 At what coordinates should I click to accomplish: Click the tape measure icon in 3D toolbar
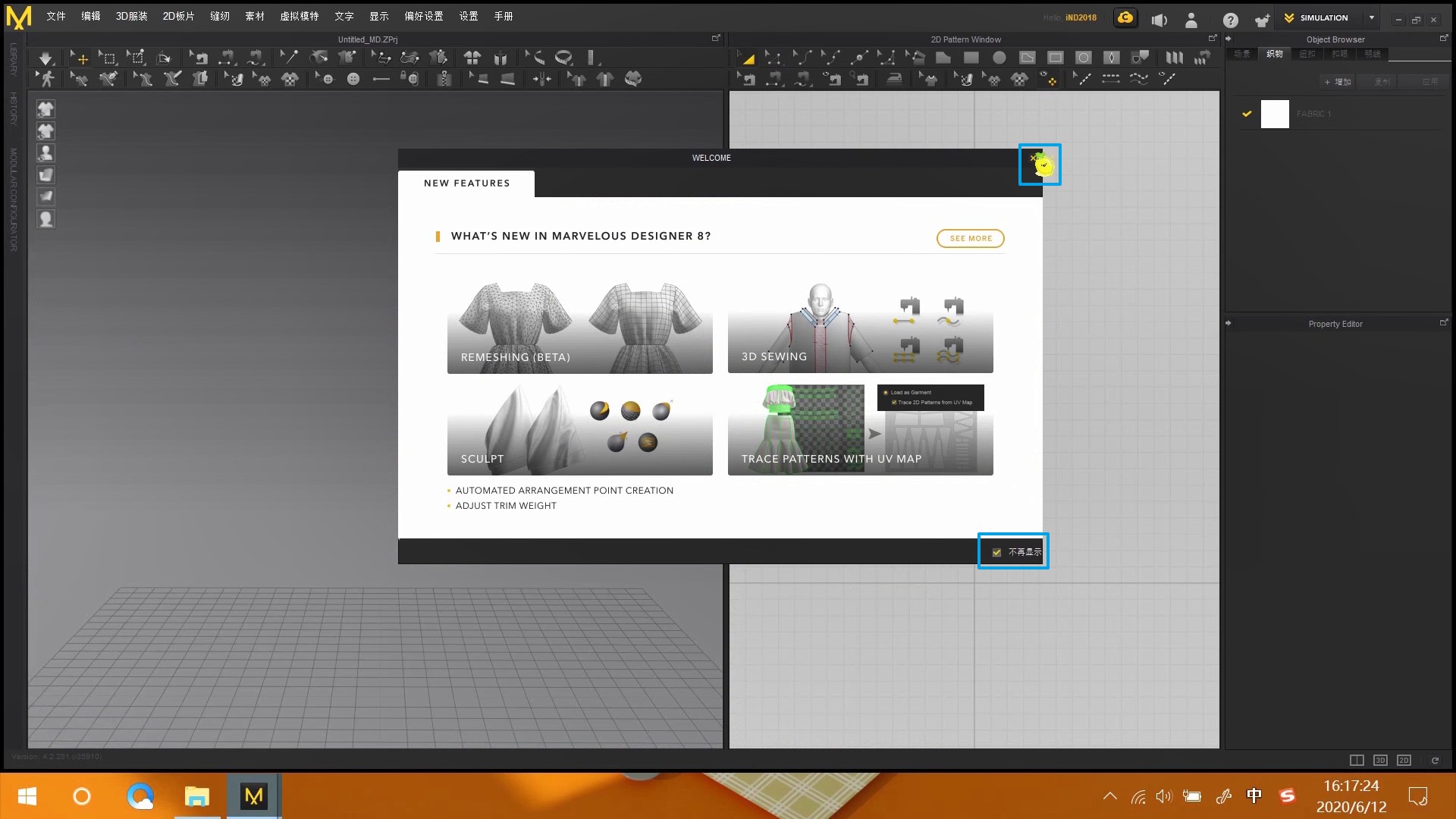tap(563, 58)
